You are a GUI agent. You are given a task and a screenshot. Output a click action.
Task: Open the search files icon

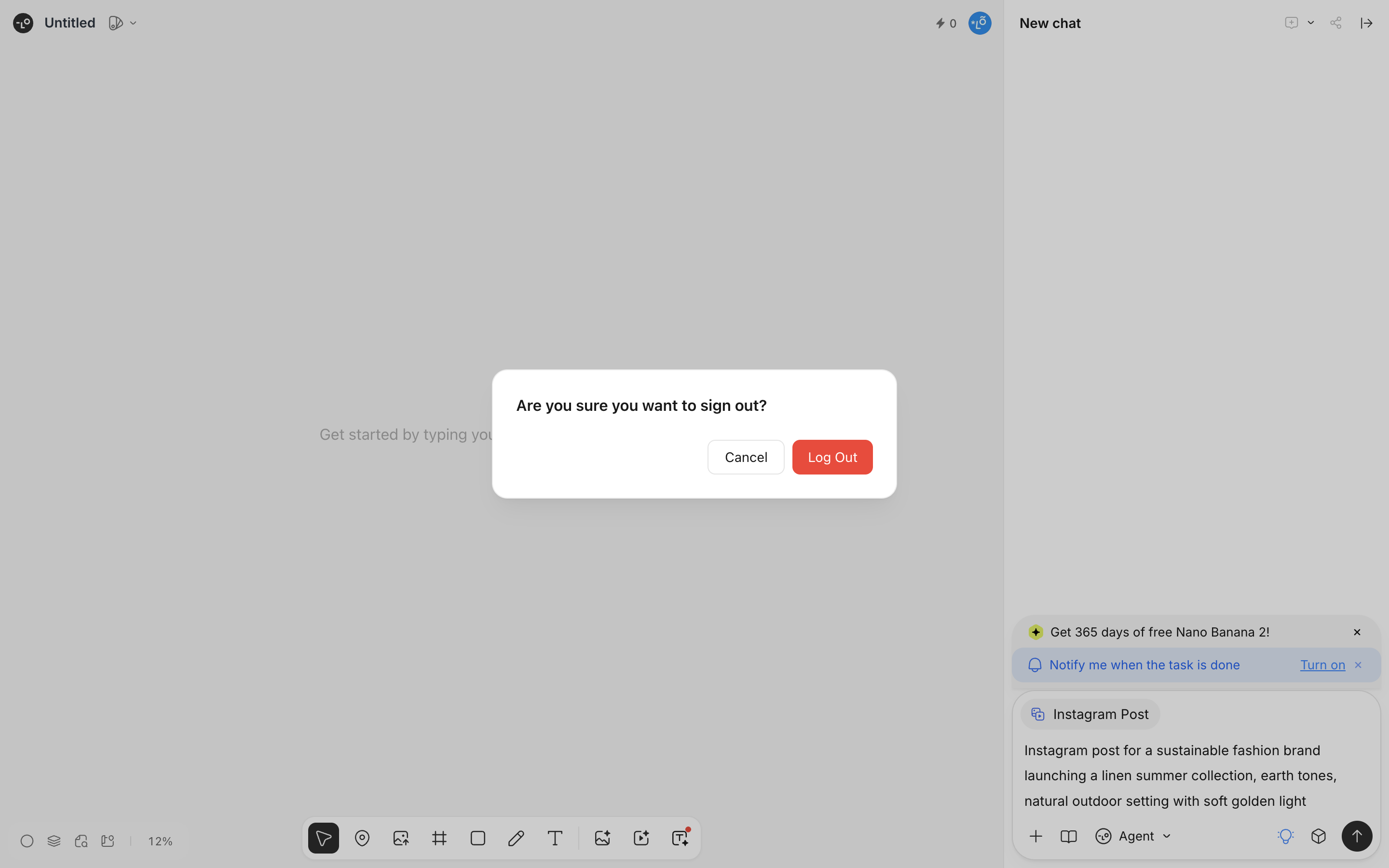coord(81,841)
